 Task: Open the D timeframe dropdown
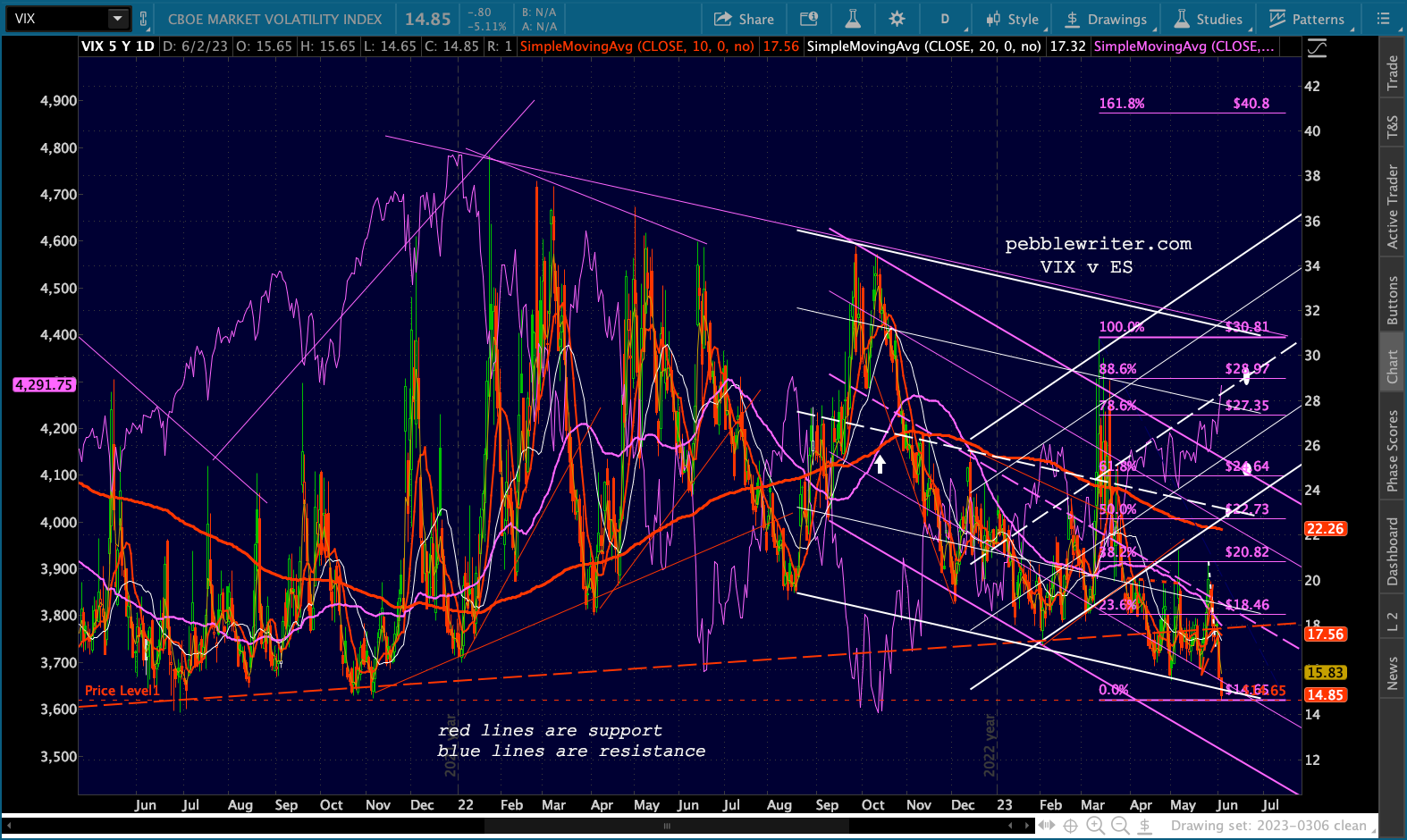click(x=944, y=19)
